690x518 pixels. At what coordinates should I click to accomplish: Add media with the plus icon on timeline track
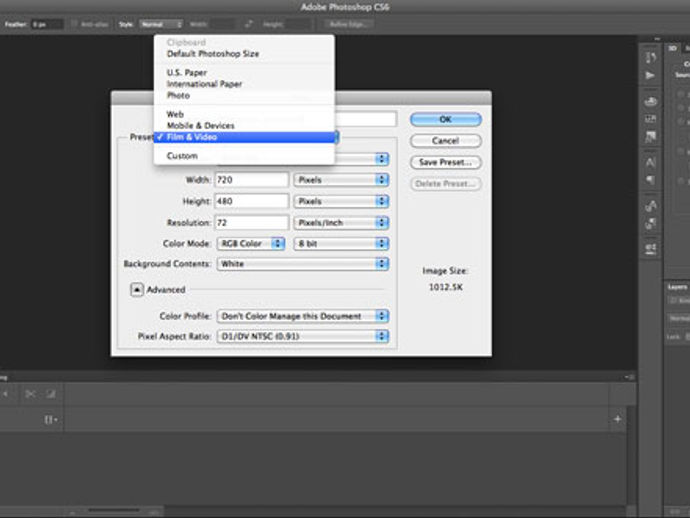(x=617, y=419)
